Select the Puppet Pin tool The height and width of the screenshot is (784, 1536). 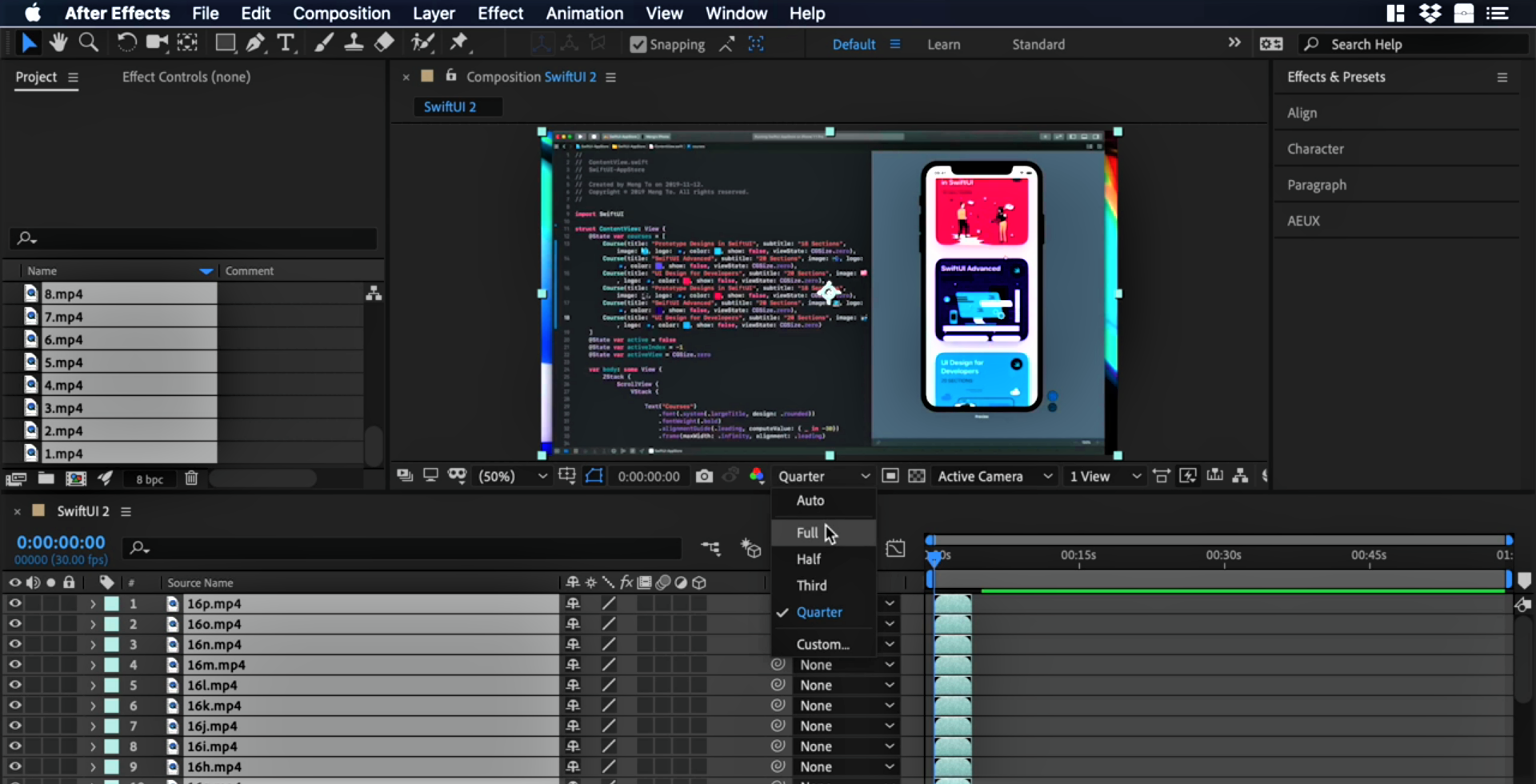tap(459, 42)
